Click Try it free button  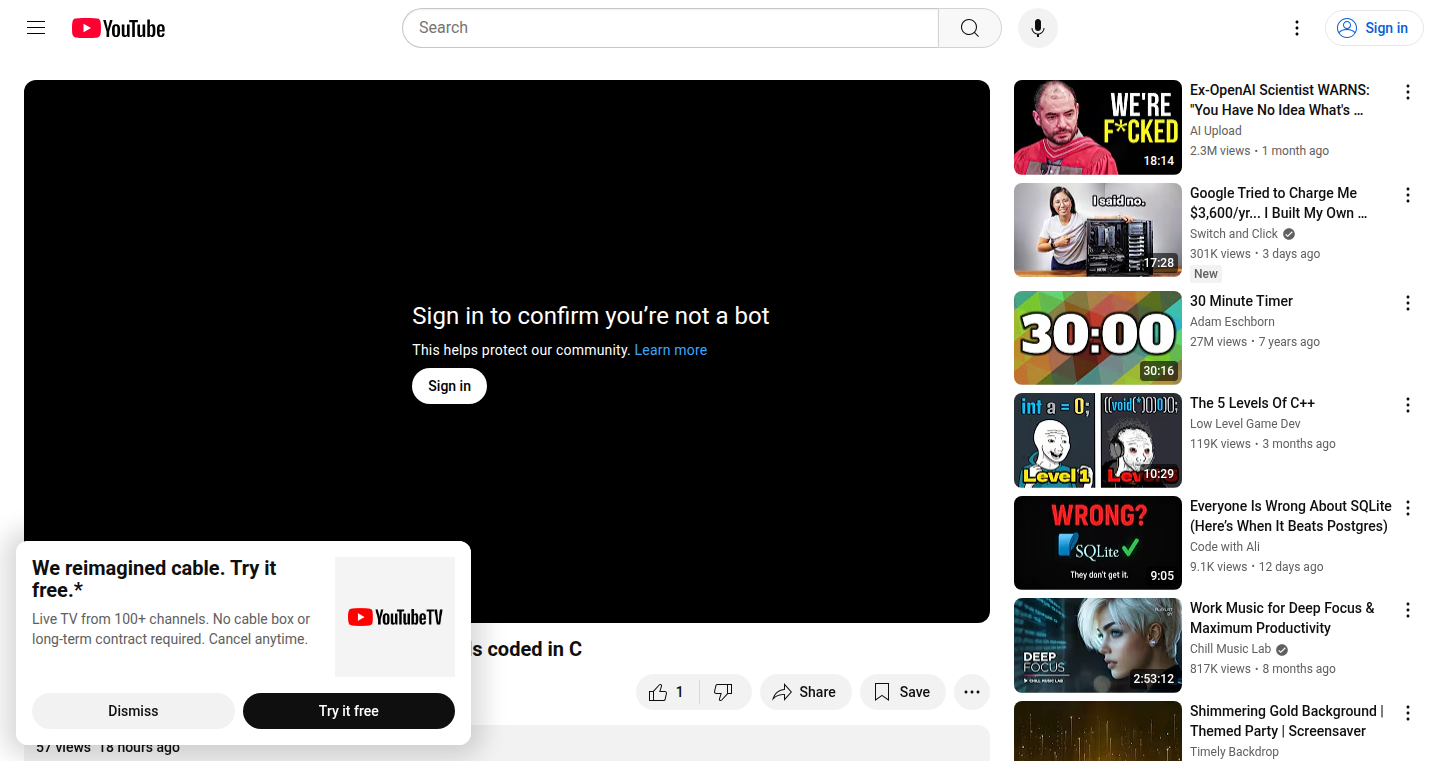click(x=349, y=711)
